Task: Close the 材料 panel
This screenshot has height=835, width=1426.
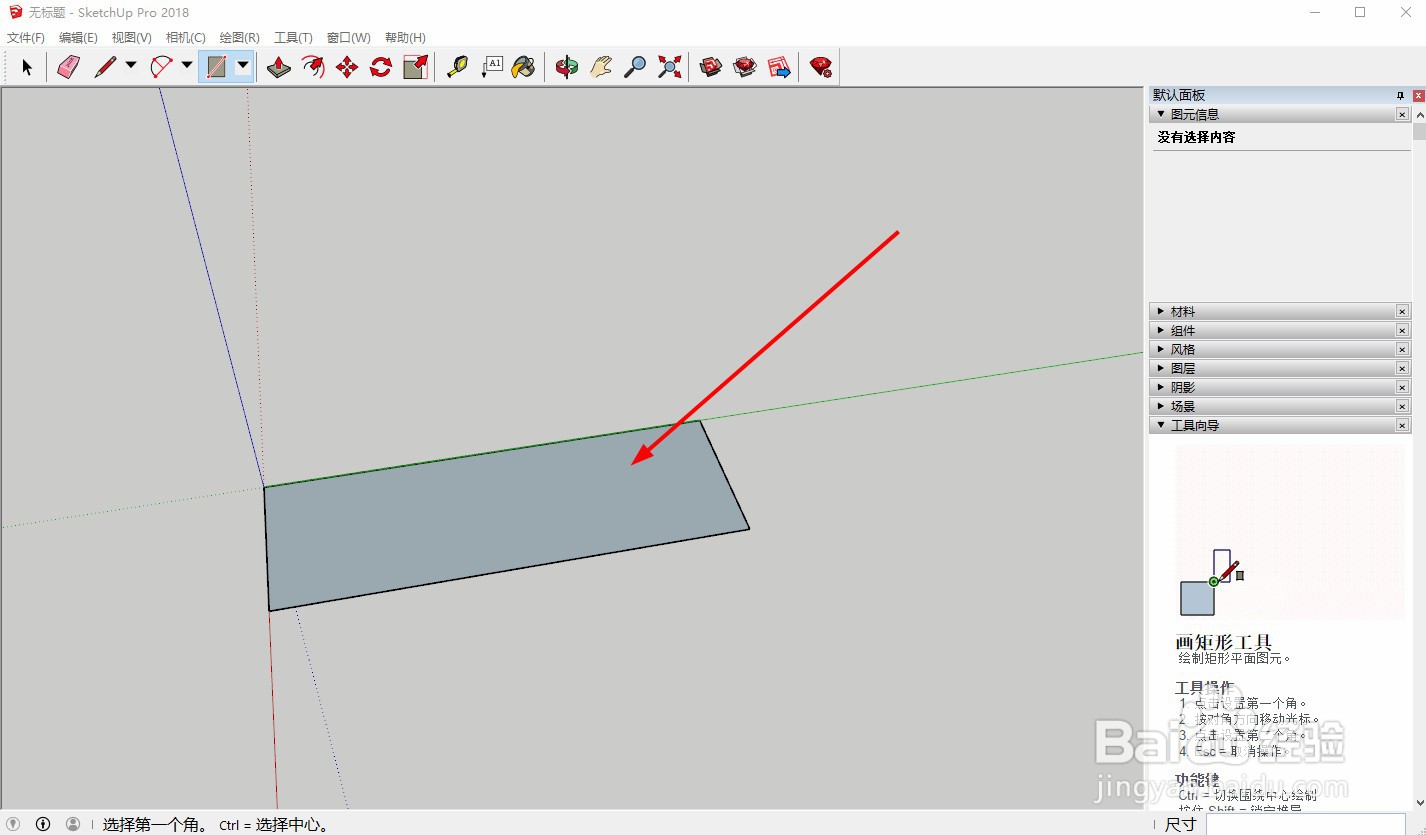Action: pyautogui.click(x=1402, y=312)
